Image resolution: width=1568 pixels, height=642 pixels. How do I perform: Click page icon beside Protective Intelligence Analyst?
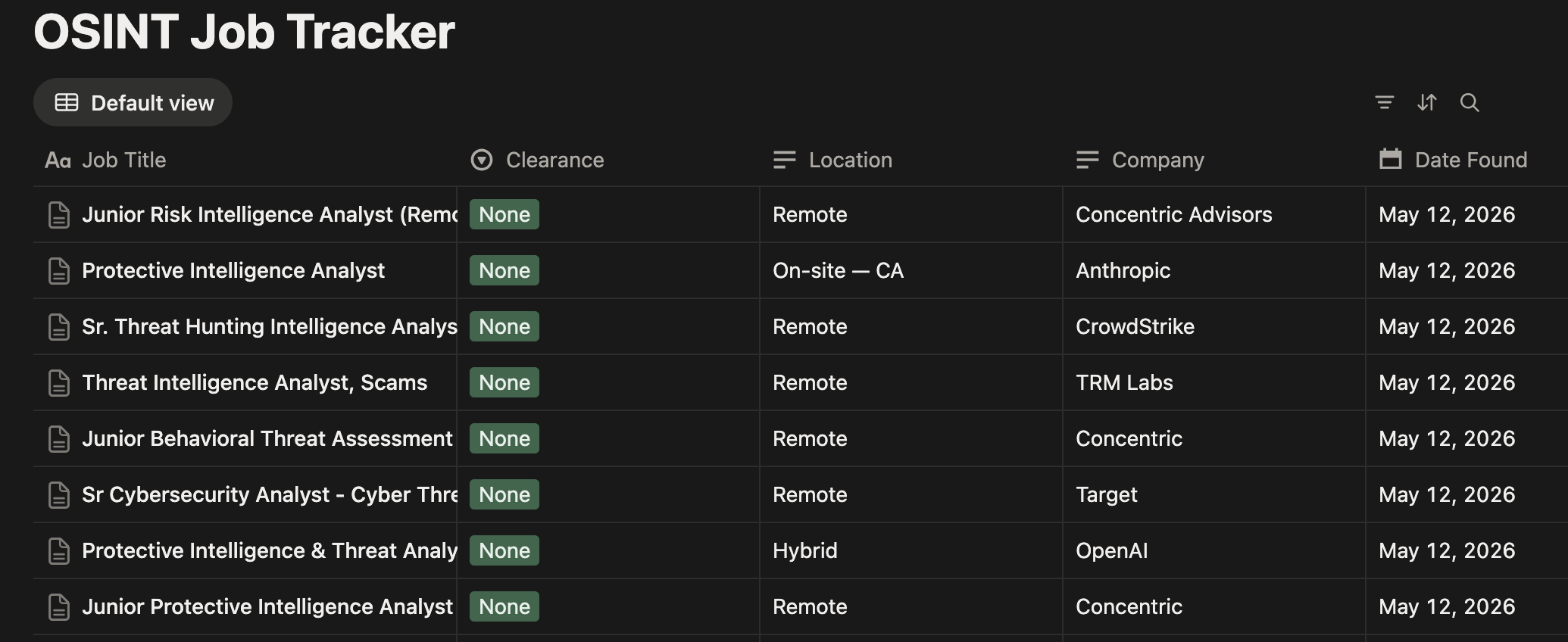click(x=59, y=271)
